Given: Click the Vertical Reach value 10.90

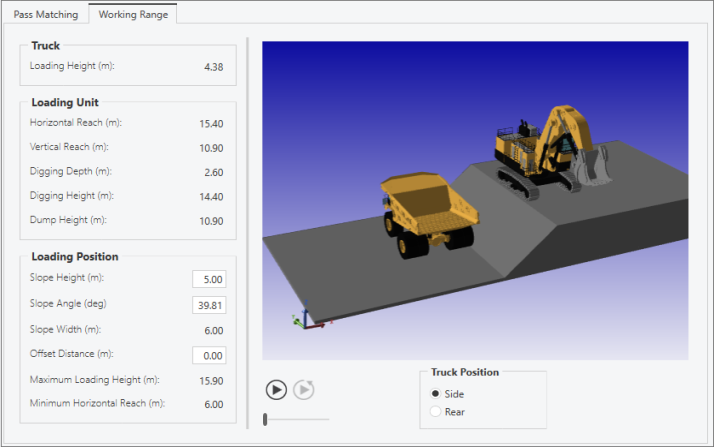Looking at the screenshot, I should pos(211,148).
